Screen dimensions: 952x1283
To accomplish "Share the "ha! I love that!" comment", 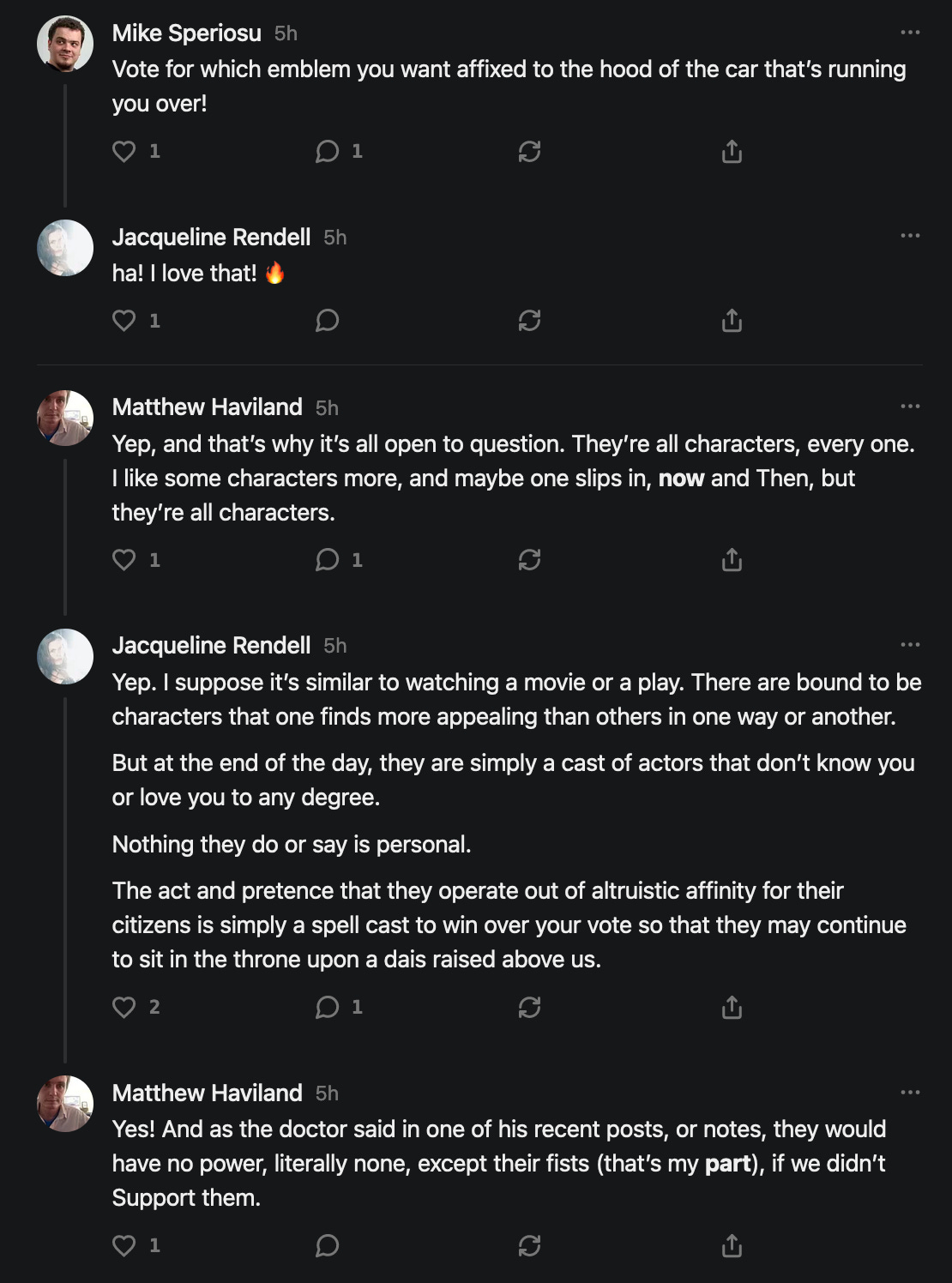I will point(732,321).
